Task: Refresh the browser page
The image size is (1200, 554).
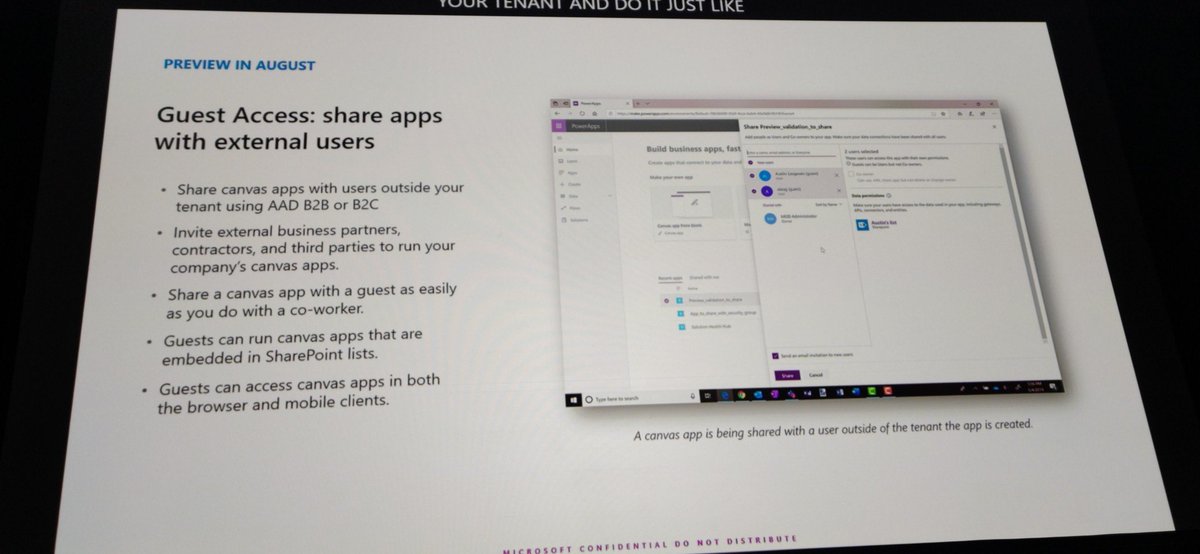Action: pyautogui.click(x=582, y=113)
